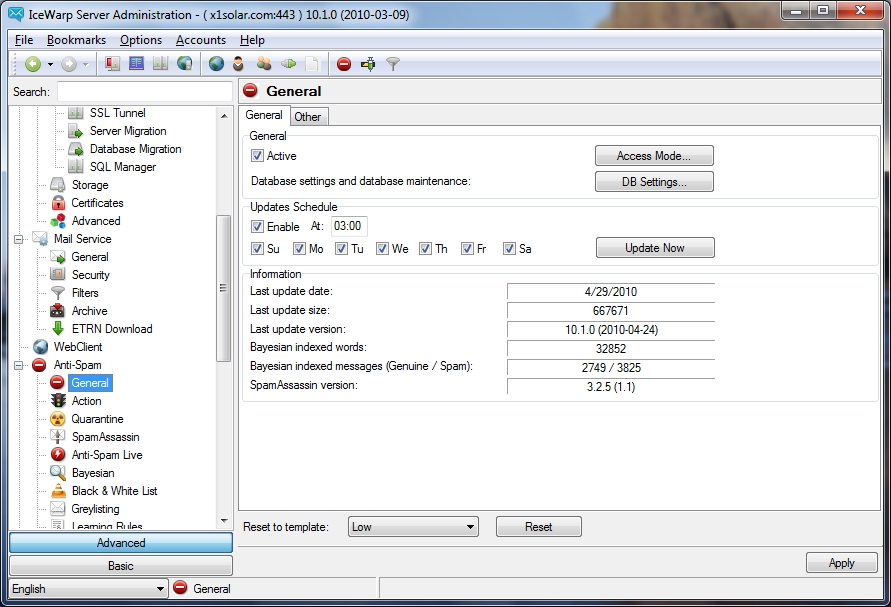This screenshot has height=607, width=891.
Task: Select the Certificates tree item
Action: (x=97, y=203)
